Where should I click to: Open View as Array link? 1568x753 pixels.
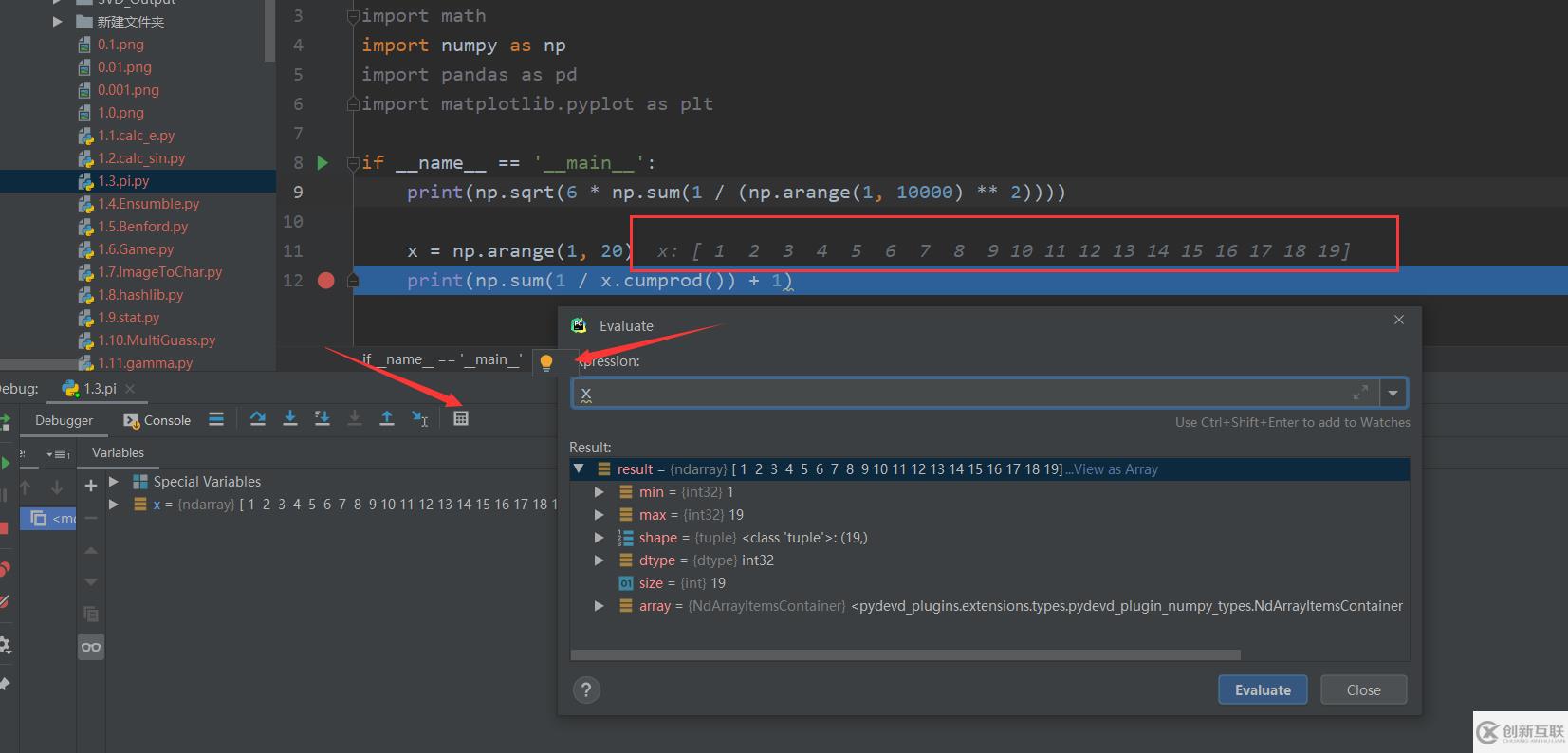[1116, 469]
